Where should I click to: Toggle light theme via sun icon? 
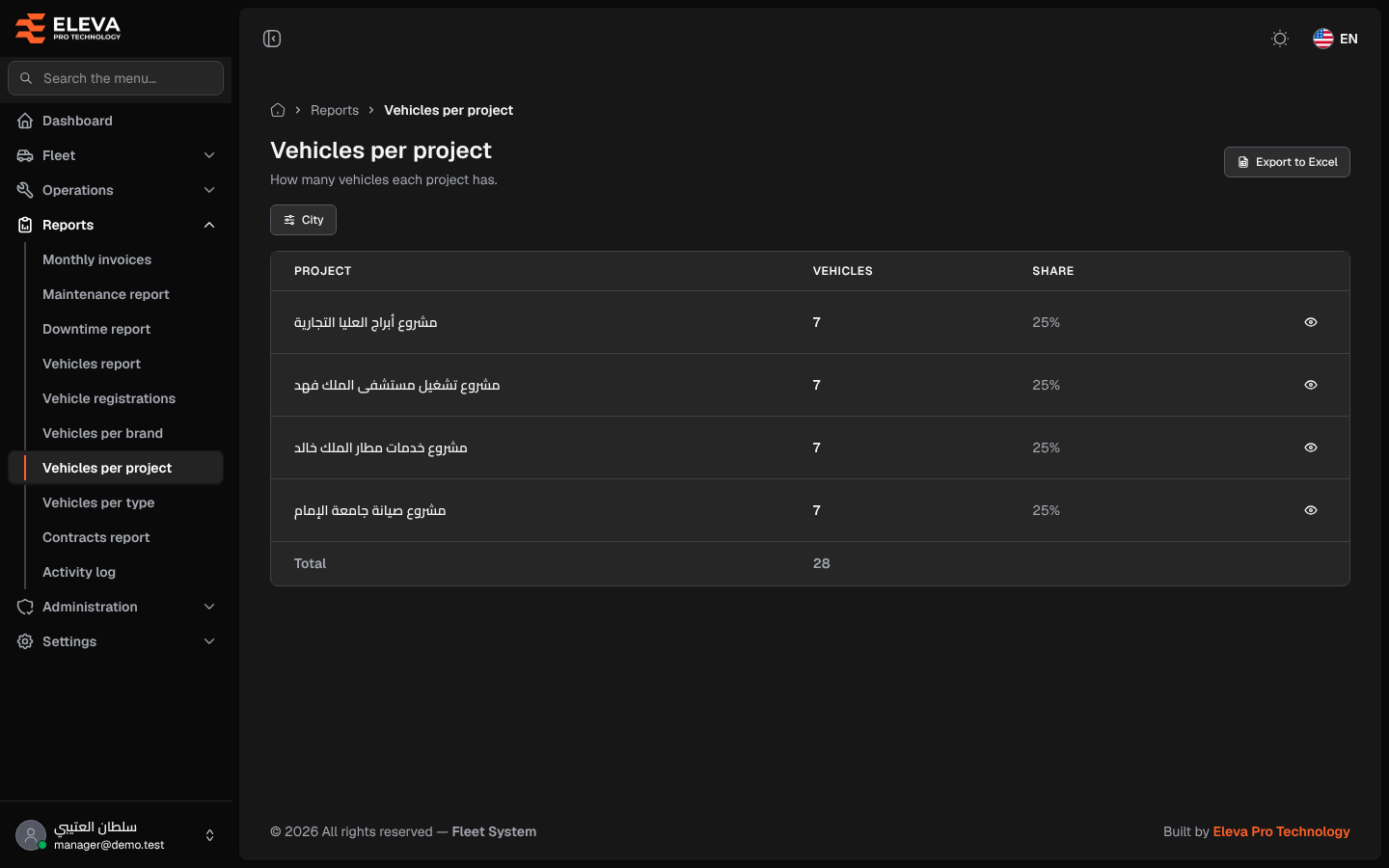pos(1280,39)
